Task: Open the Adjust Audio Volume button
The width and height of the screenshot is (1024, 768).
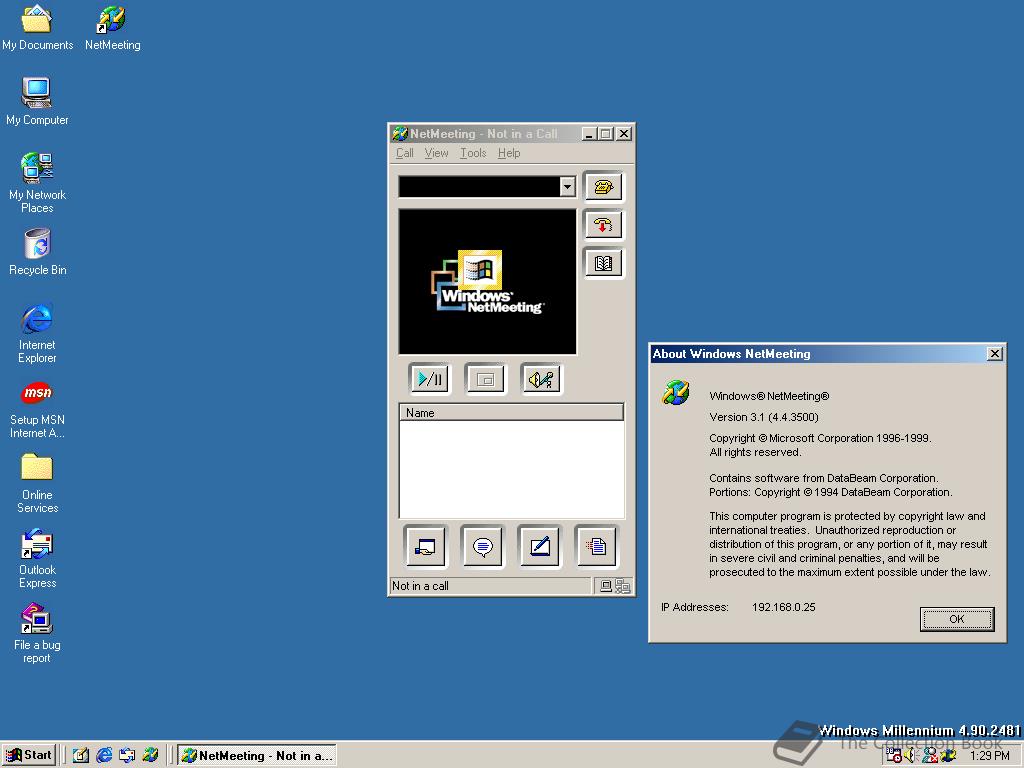Action: point(541,379)
